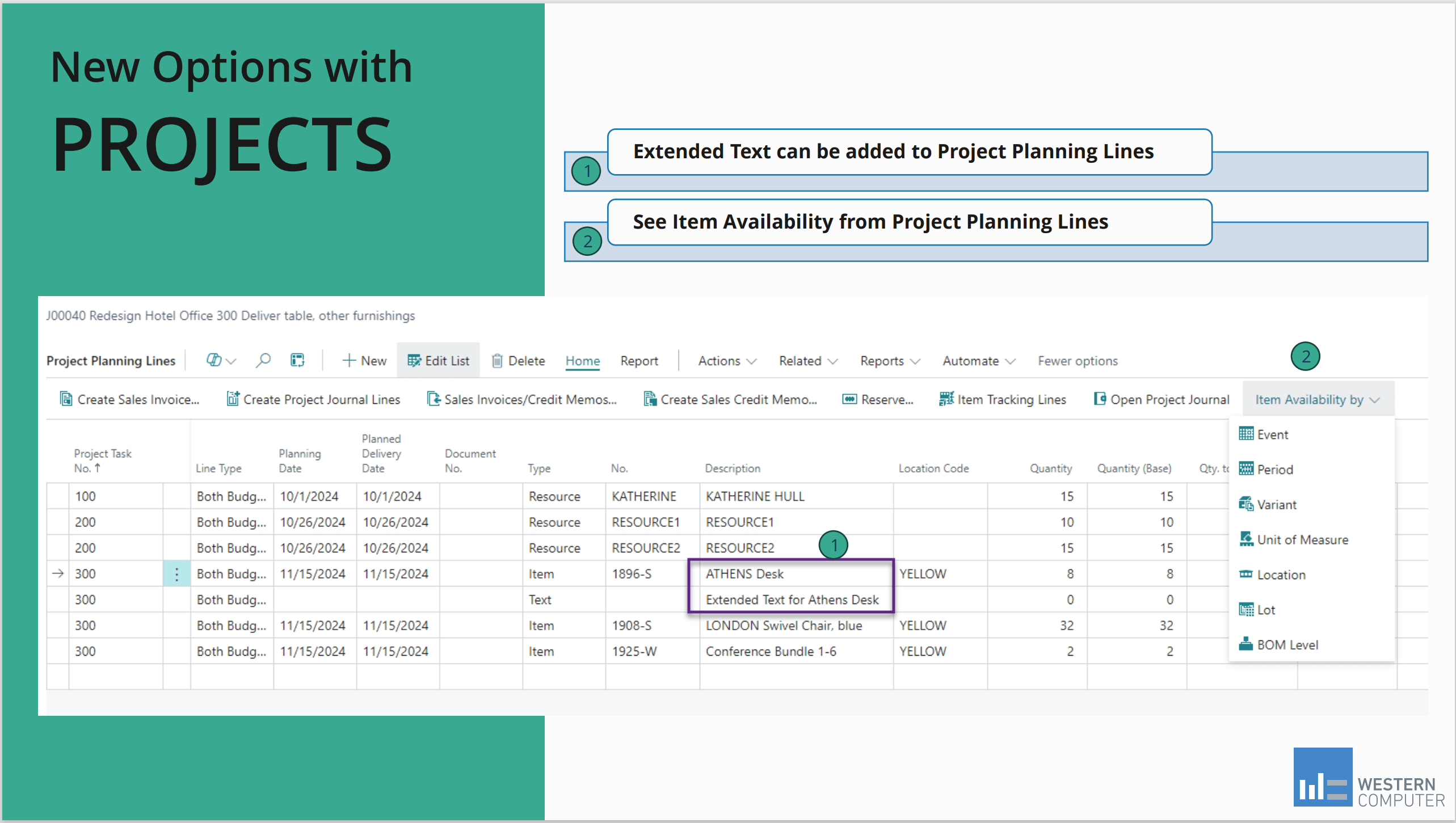Click the Delete button
Viewport: 1456px width, 823px height.
point(518,361)
